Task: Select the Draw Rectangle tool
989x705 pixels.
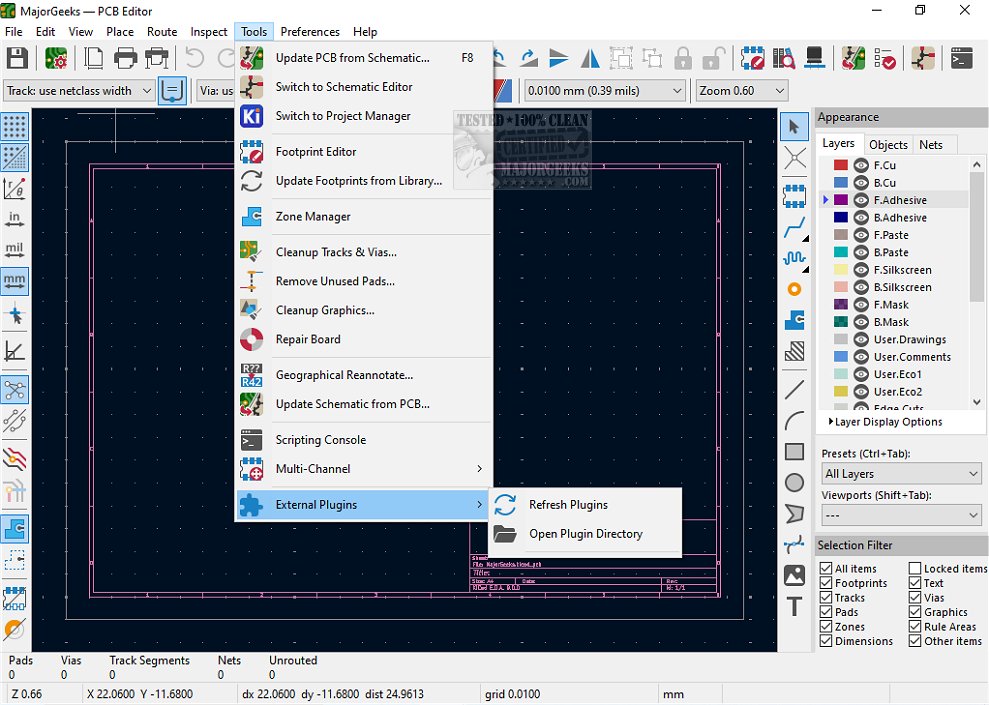Action: 794,452
